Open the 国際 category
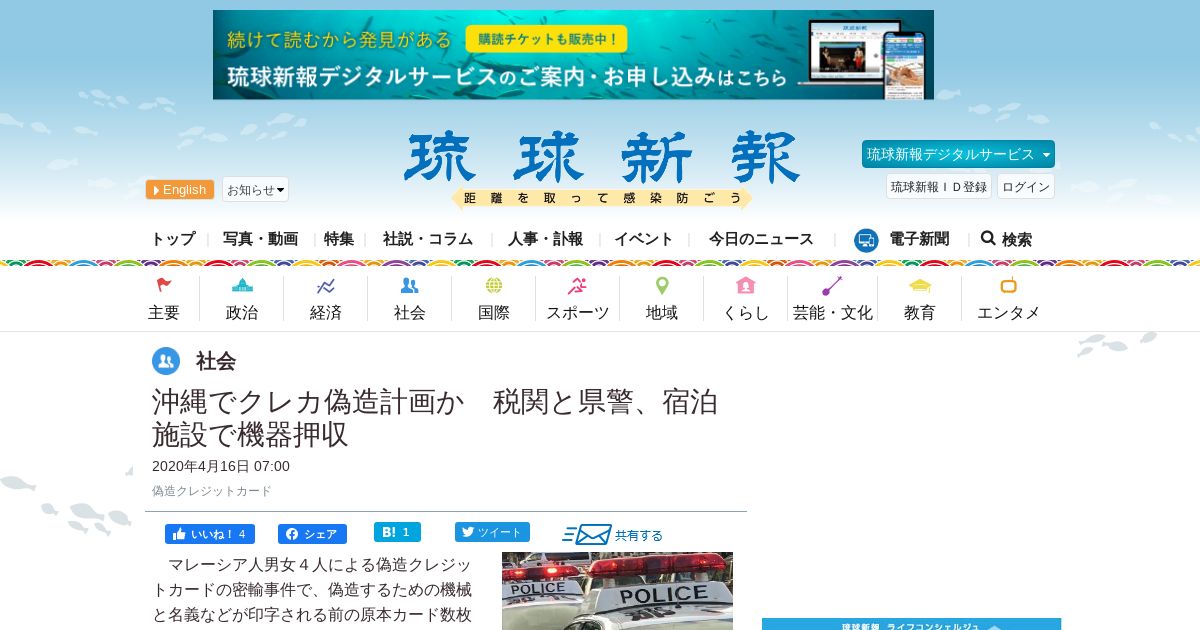 [x=494, y=313]
